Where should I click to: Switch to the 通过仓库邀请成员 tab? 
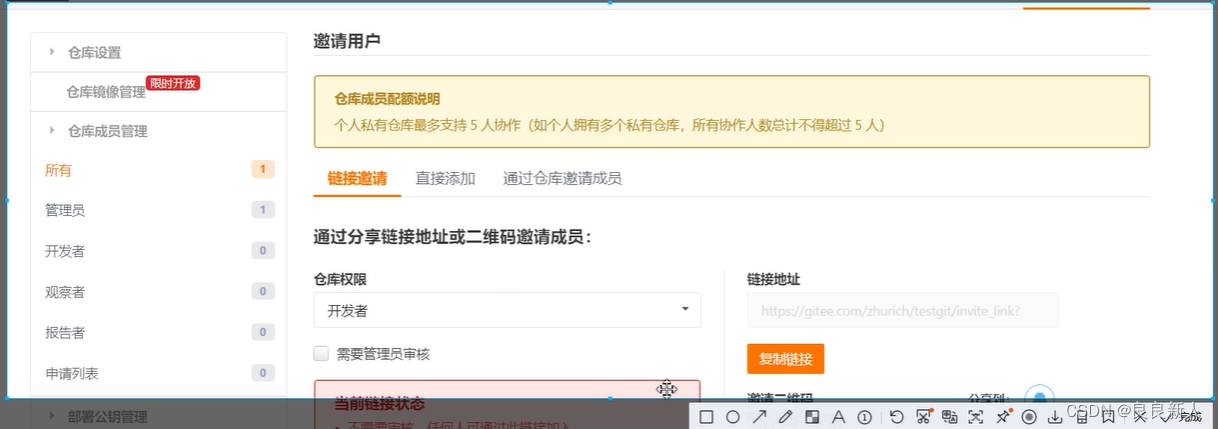coord(562,178)
